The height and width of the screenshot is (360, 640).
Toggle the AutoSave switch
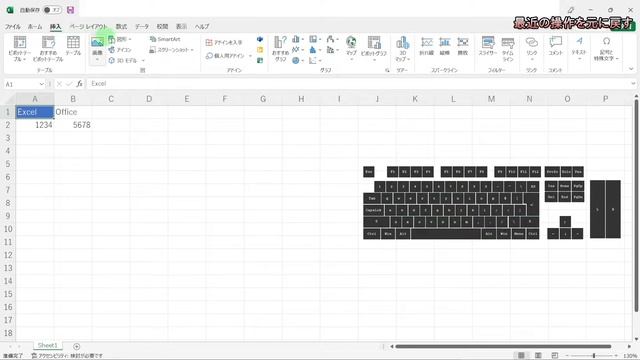[x=52, y=10]
